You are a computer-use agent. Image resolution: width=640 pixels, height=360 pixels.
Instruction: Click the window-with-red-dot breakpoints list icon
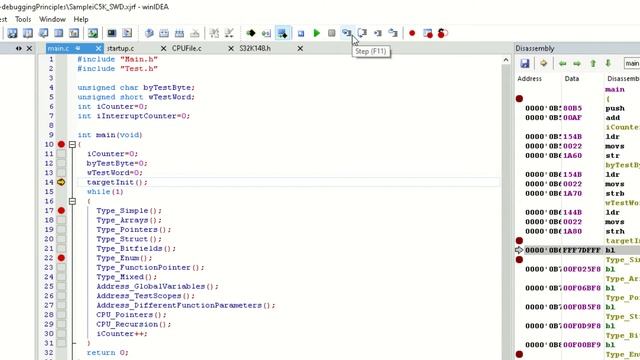pyautogui.click(x=427, y=33)
